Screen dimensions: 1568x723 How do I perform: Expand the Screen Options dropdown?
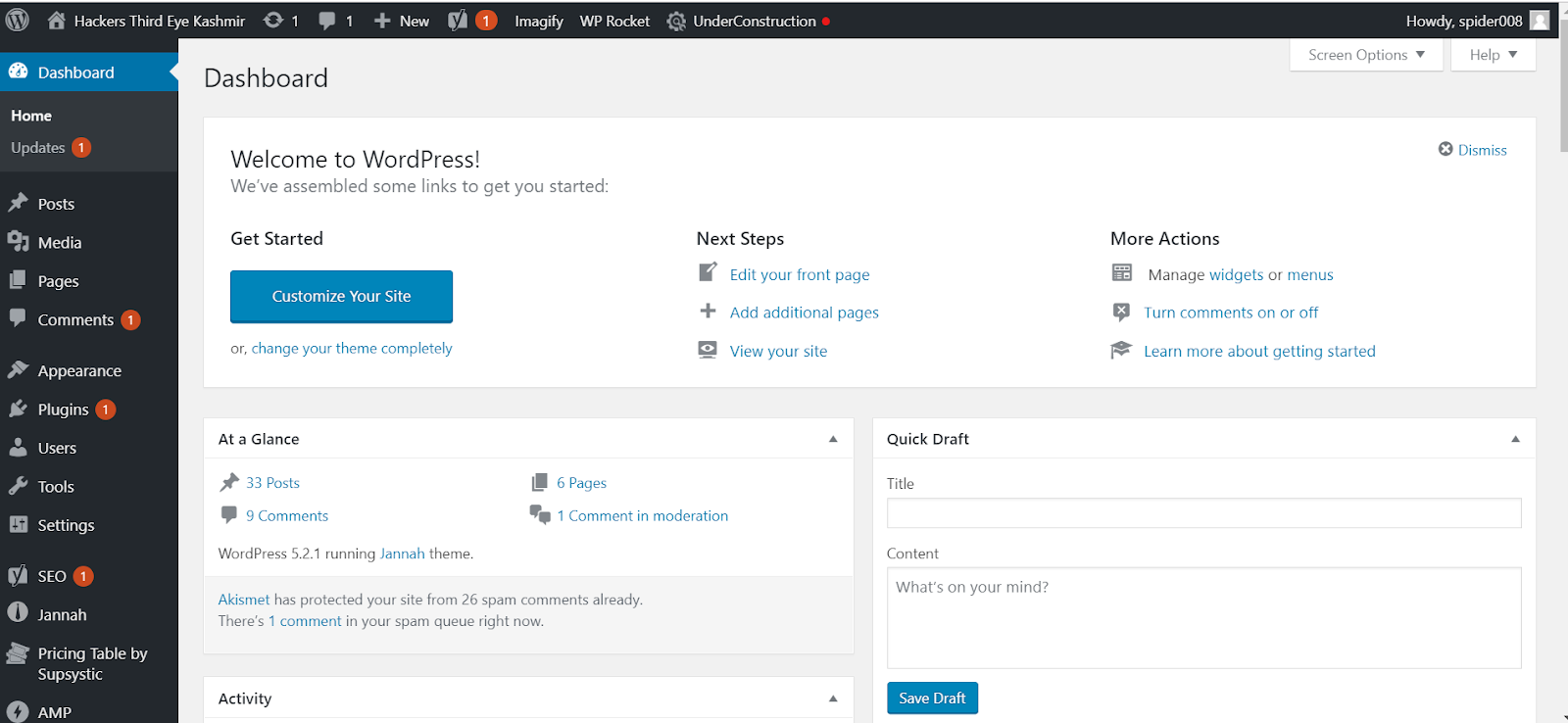point(1366,55)
